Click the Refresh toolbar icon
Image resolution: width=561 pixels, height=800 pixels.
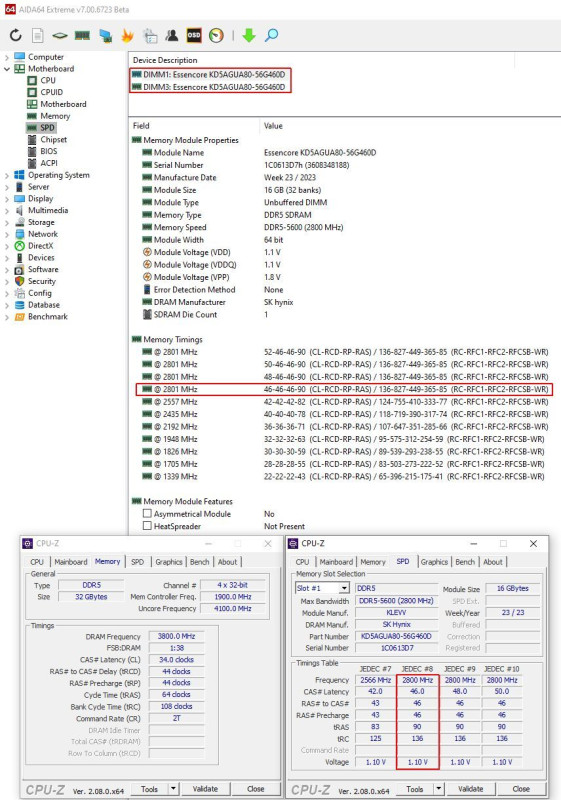pos(16,35)
